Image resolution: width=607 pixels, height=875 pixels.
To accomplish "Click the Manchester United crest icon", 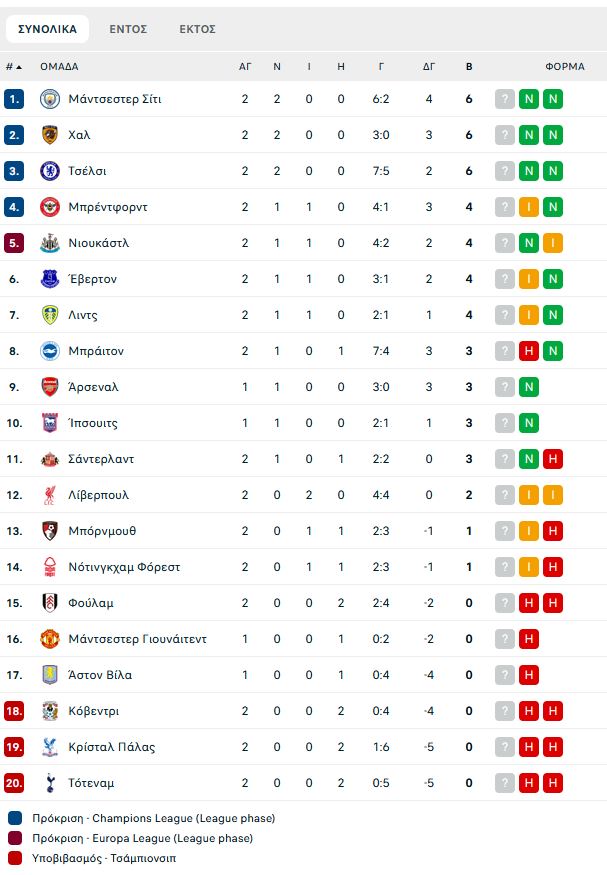I will [x=50, y=639].
